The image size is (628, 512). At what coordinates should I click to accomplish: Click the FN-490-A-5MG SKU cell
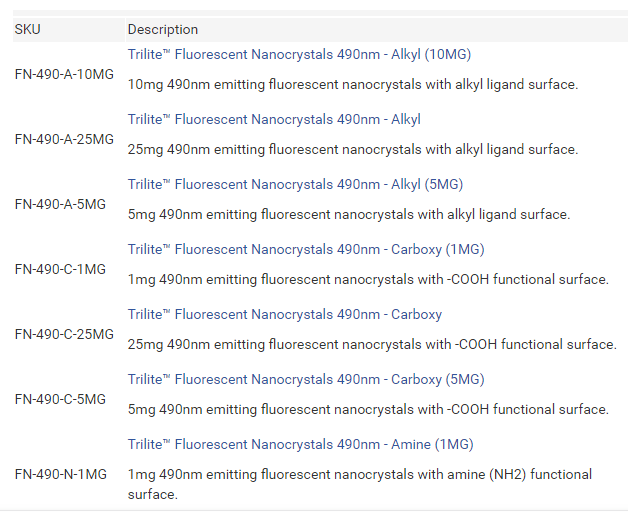[x=60, y=204]
